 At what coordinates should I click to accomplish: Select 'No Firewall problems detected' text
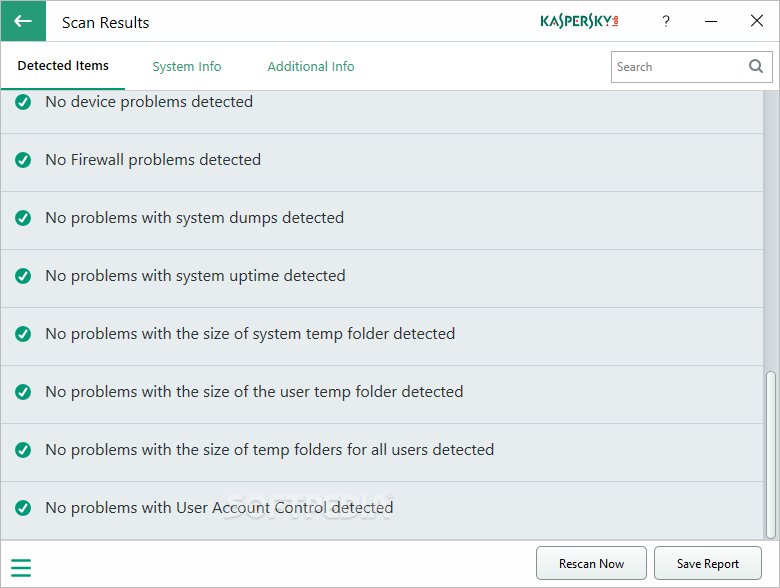153,160
